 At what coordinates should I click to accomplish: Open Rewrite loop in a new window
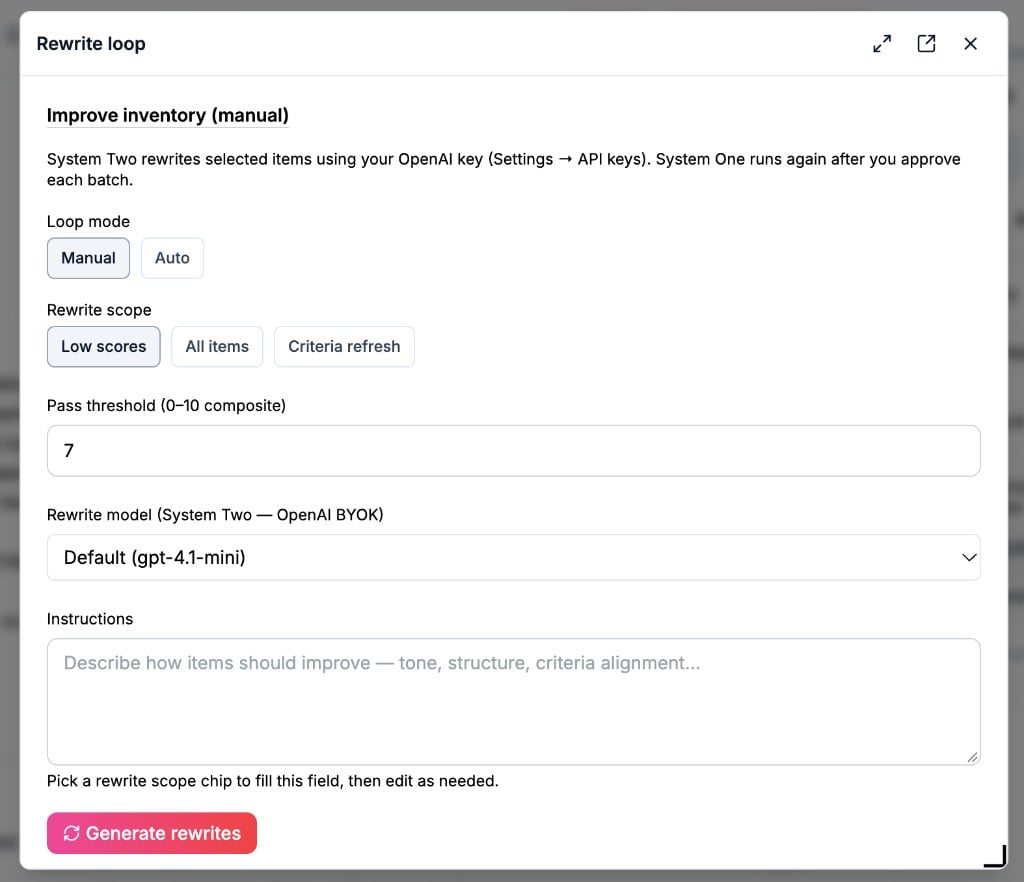coord(926,44)
